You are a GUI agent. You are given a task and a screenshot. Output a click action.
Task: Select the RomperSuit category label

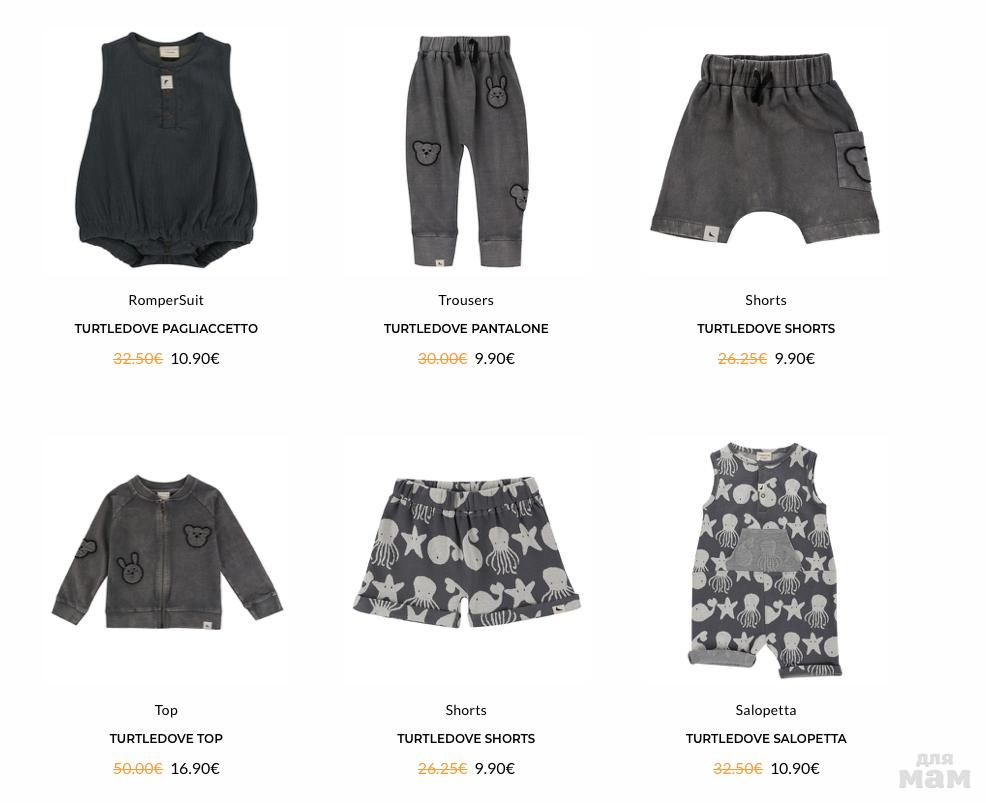(166, 301)
